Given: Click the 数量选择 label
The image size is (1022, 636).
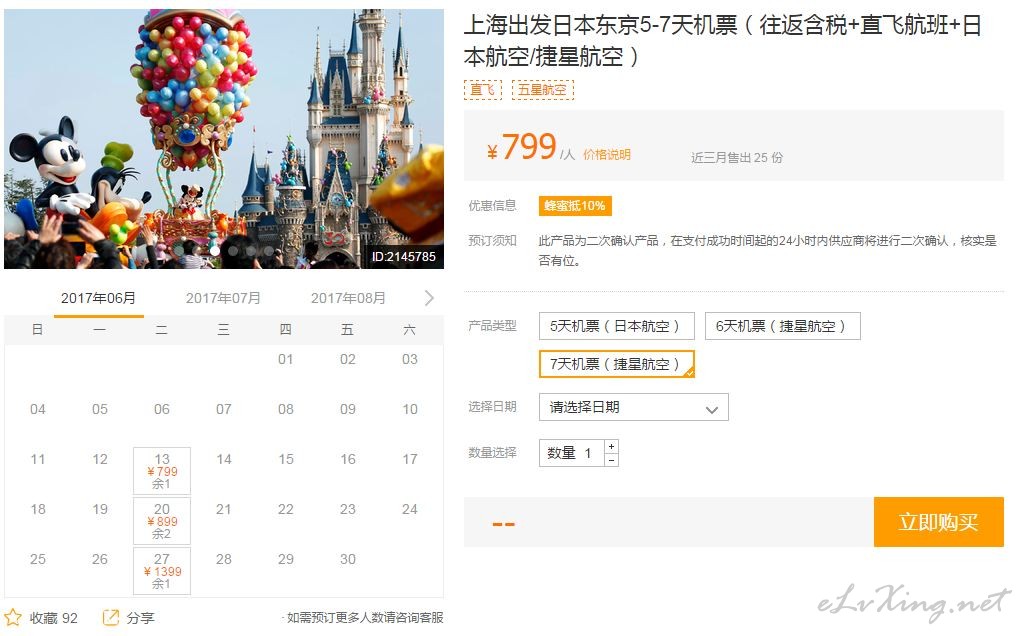Looking at the screenshot, I should 492,453.
